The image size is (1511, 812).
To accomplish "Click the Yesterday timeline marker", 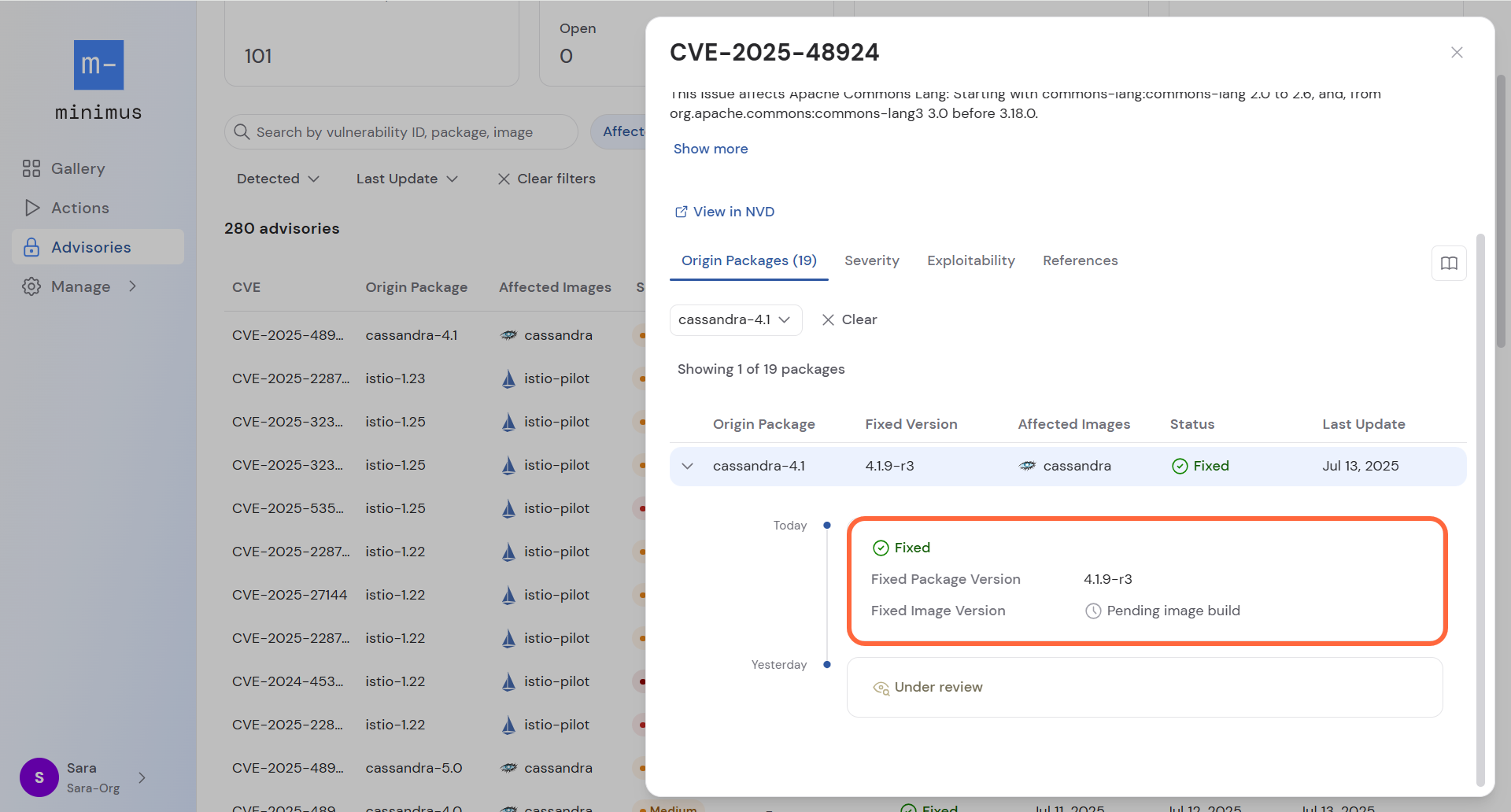I will click(827, 664).
